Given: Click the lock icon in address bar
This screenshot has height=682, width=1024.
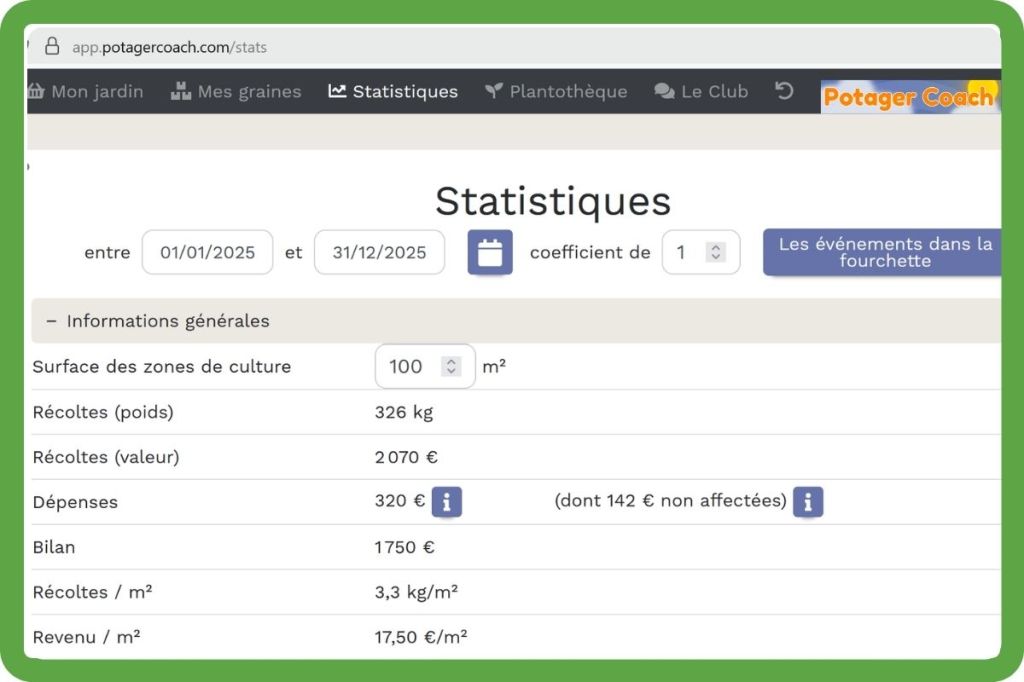Looking at the screenshot, I should pos(52,46).
